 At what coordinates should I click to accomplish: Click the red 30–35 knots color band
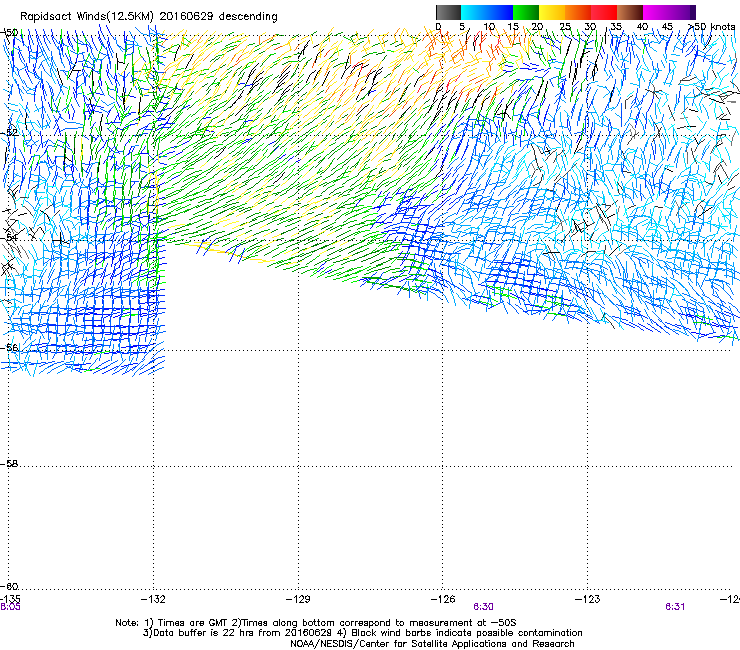pos(604,12)
